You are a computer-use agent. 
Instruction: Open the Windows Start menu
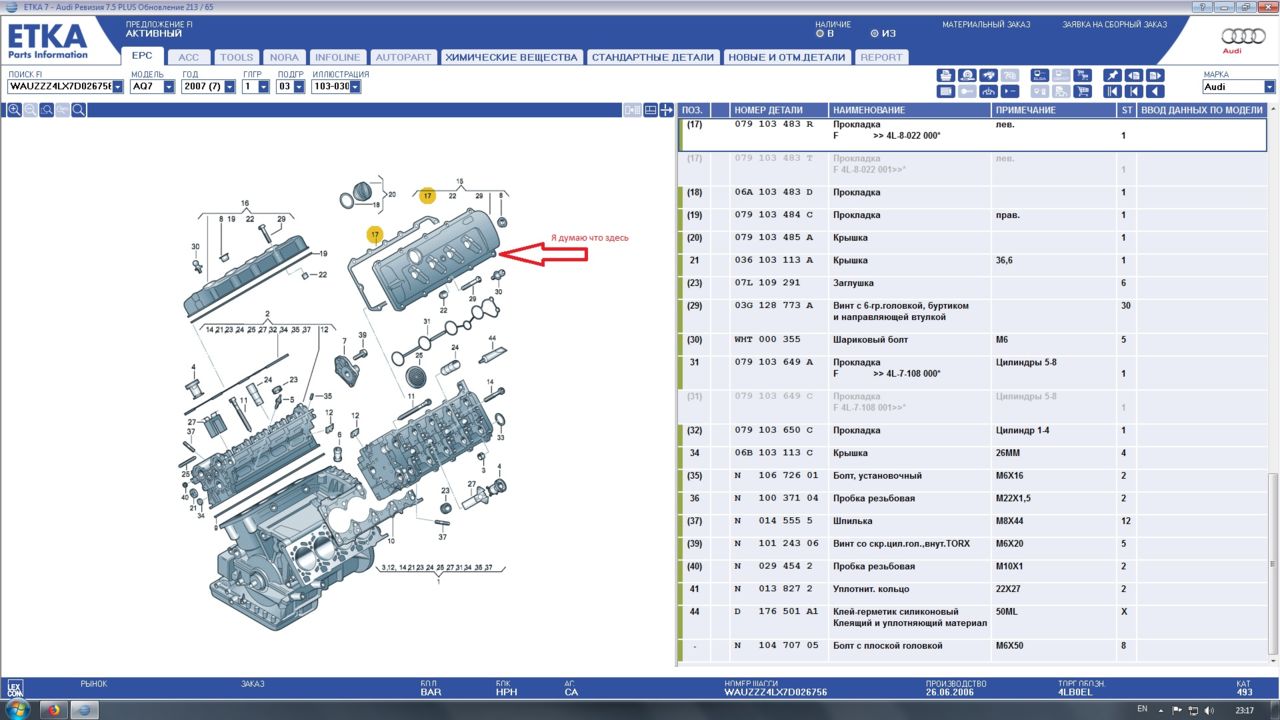pos(17,710)
